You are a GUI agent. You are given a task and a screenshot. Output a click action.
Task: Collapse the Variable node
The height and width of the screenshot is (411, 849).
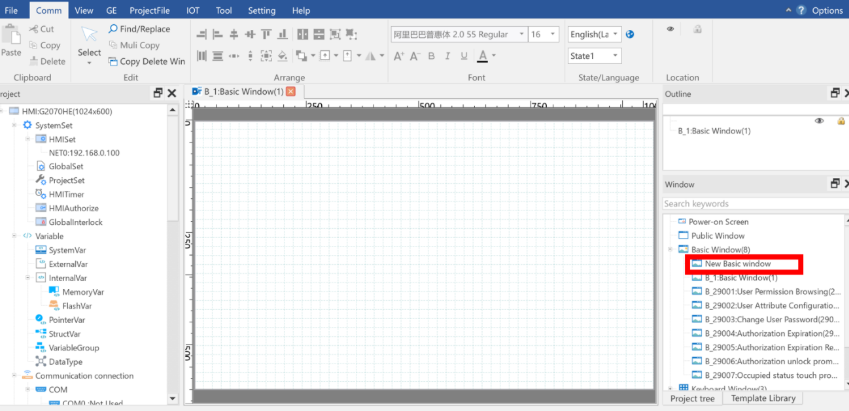(14, 236)
